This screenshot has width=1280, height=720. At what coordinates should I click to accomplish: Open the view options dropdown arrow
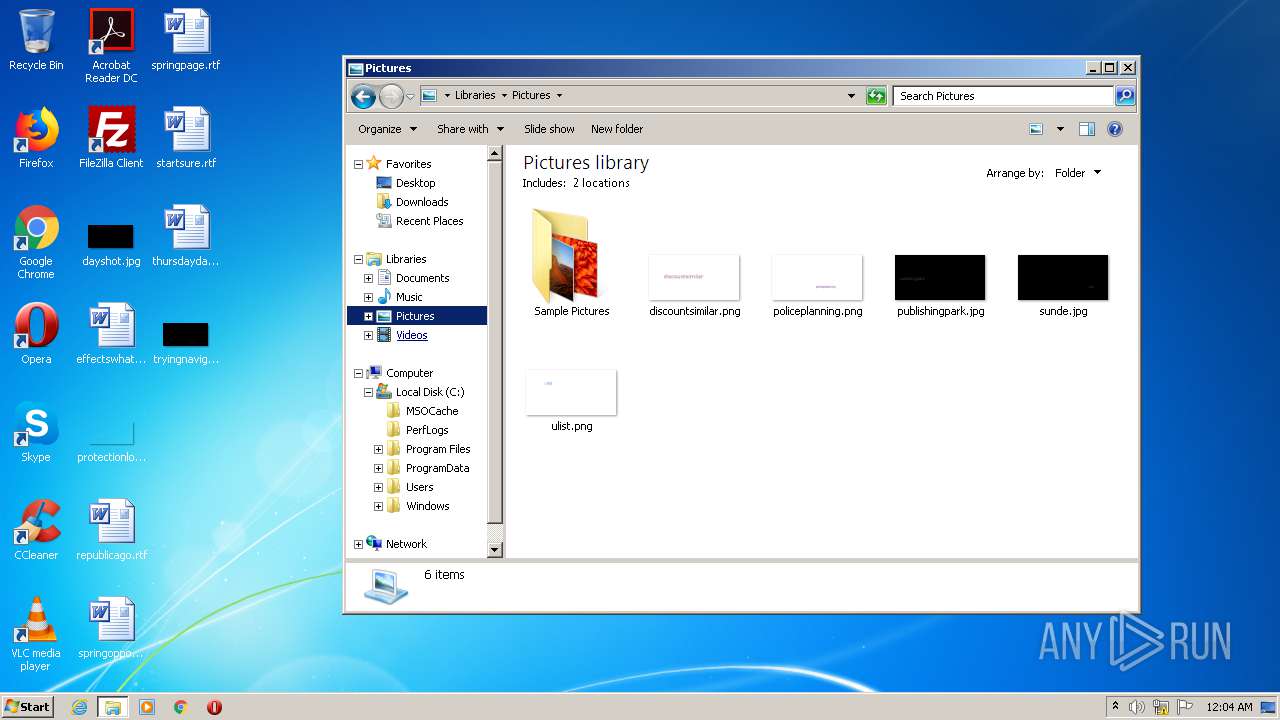(x=1060, y=129)
